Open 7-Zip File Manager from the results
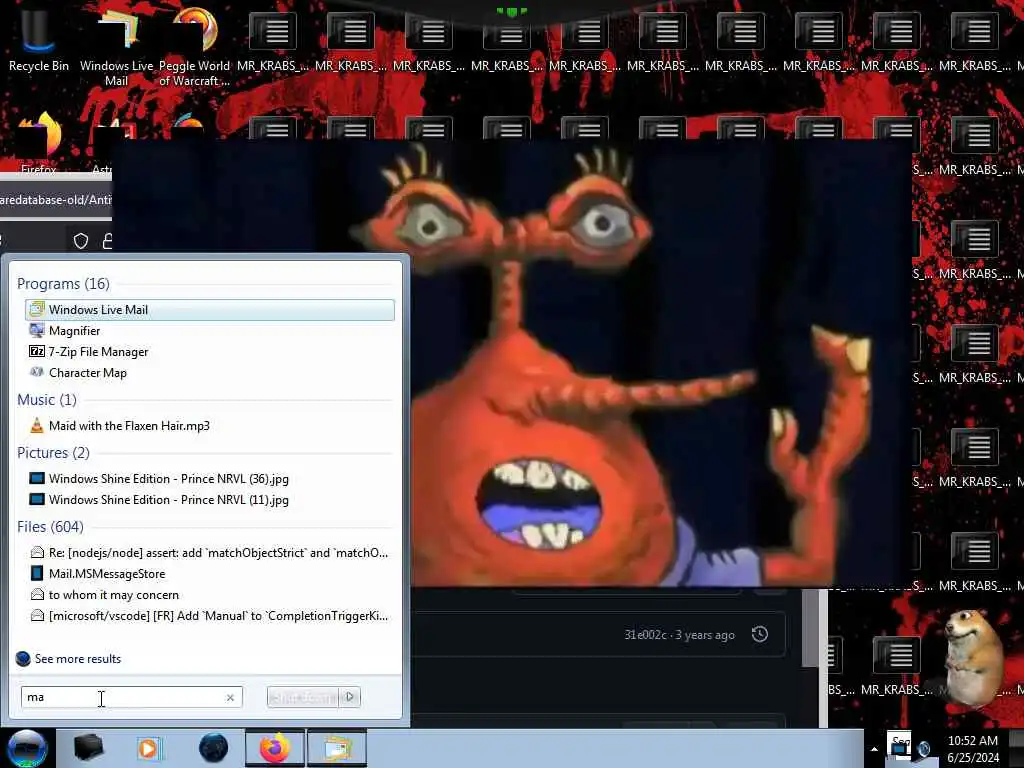This screenshot has height=768, width=1024. coord(210,351)
